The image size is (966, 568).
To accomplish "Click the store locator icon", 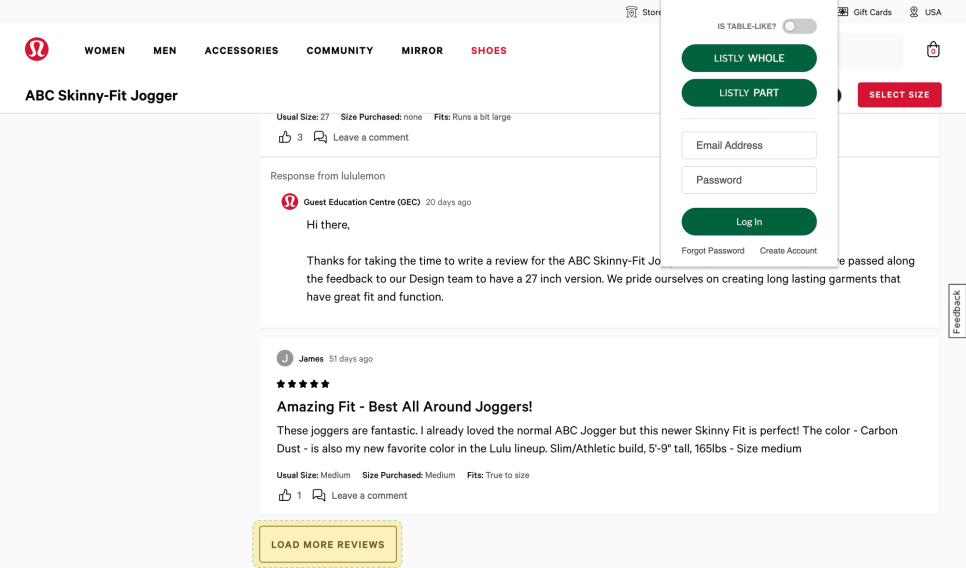I will pos(631,12).
